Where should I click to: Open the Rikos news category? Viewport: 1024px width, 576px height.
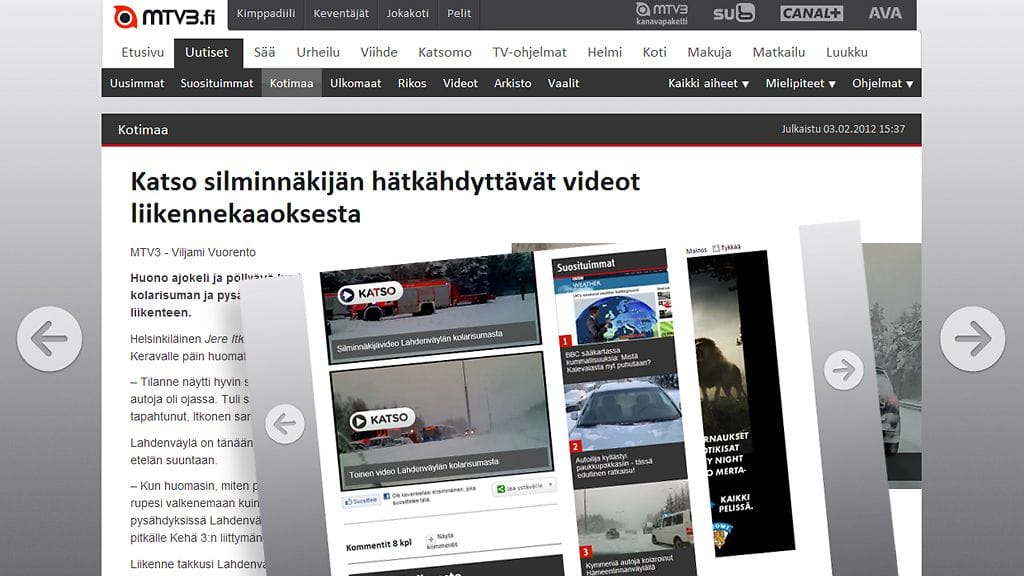pyautogui.click(x=412, y=83)
